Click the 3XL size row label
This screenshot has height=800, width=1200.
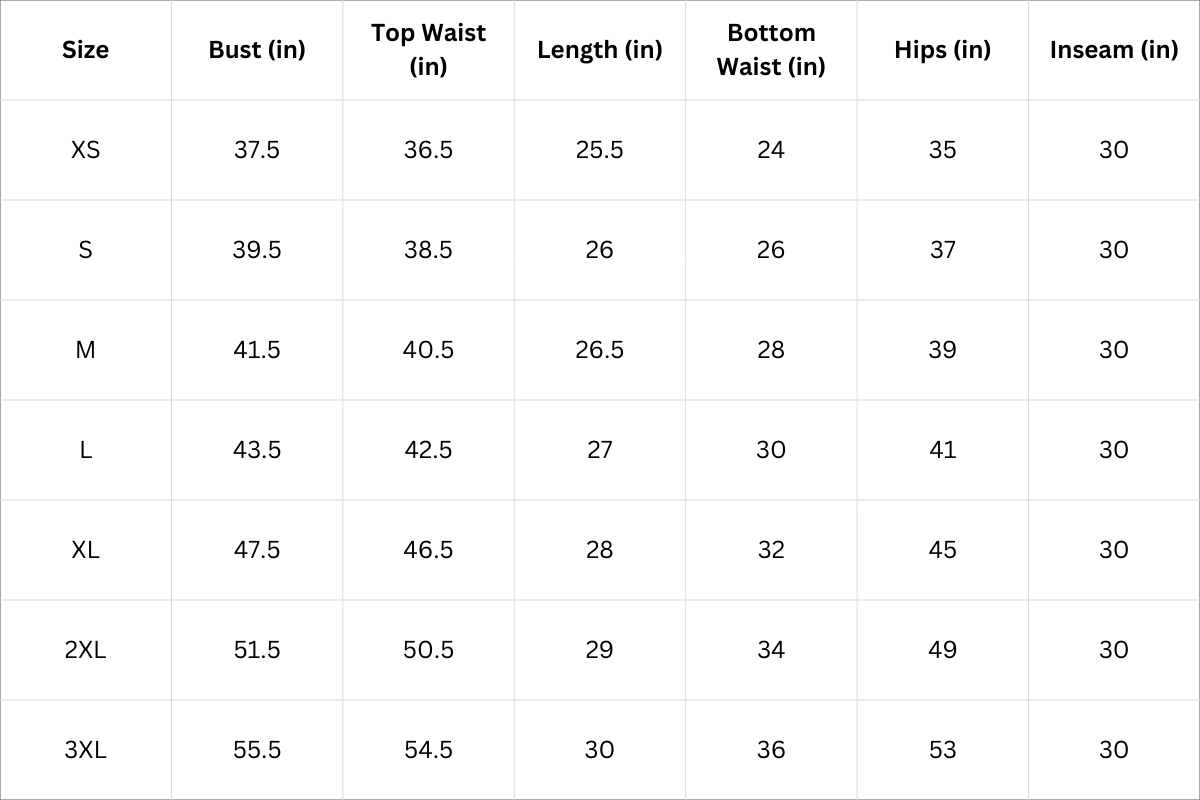coord(85,750)
